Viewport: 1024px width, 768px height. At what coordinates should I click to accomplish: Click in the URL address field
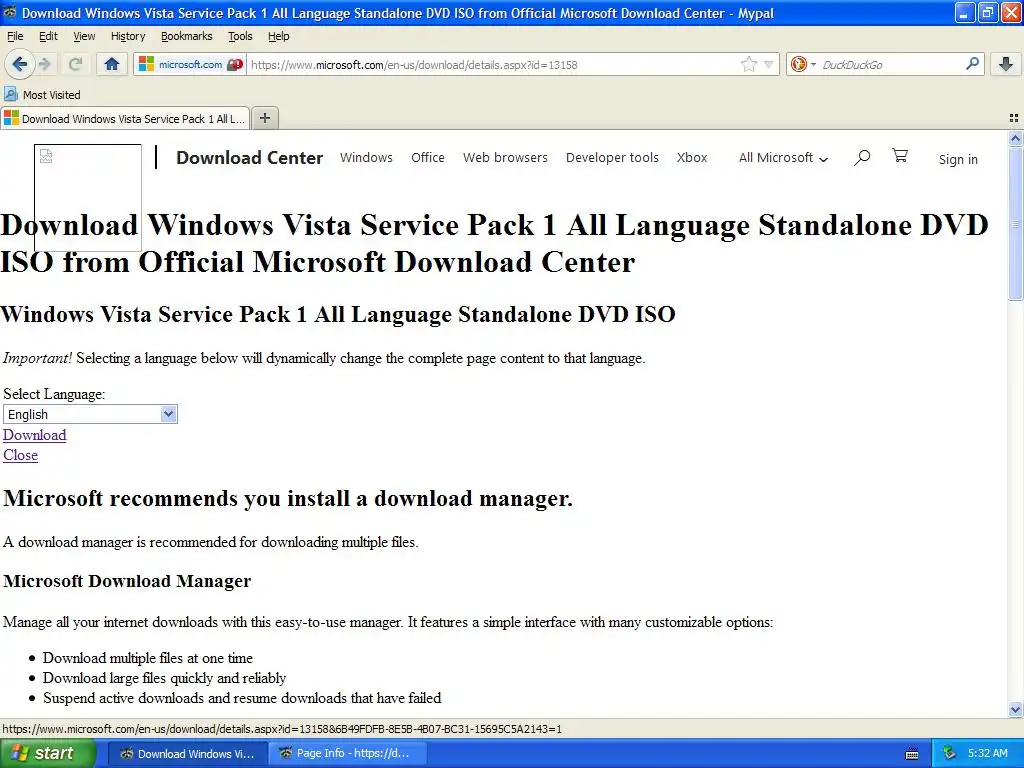coord(493,64)
